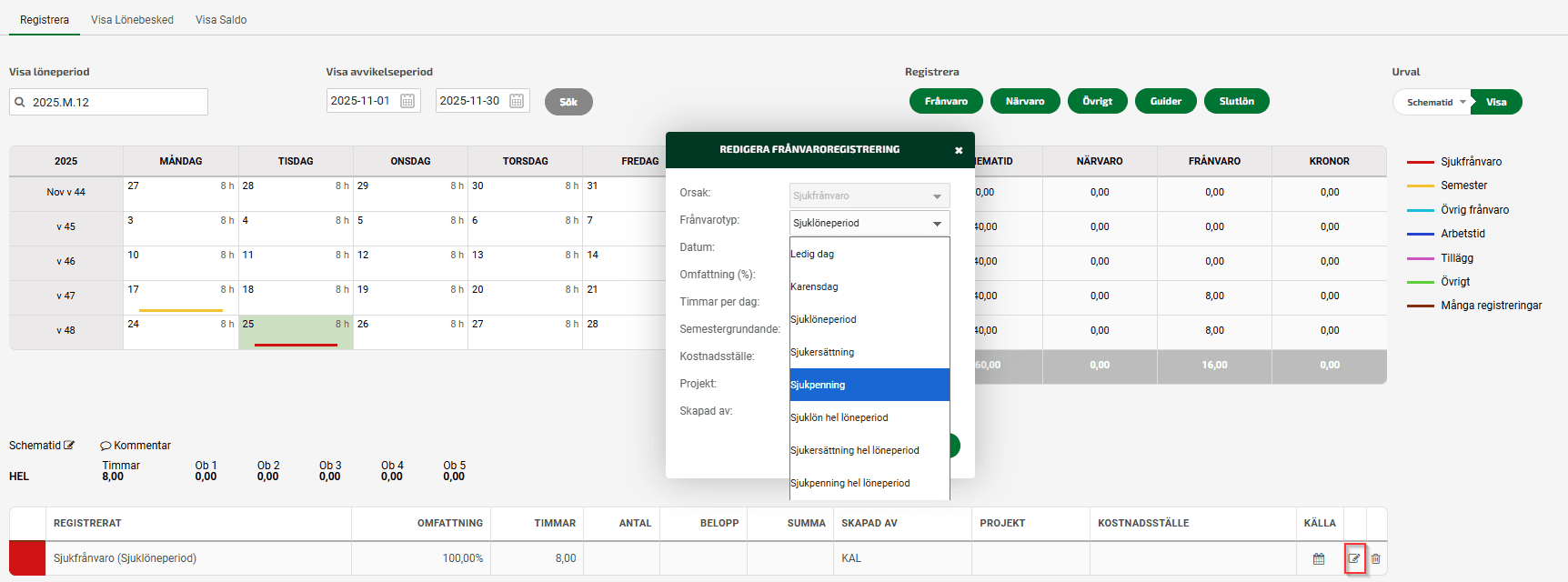
Task: Choose Karensdag option in the list
Action: (x=869, y=286)
